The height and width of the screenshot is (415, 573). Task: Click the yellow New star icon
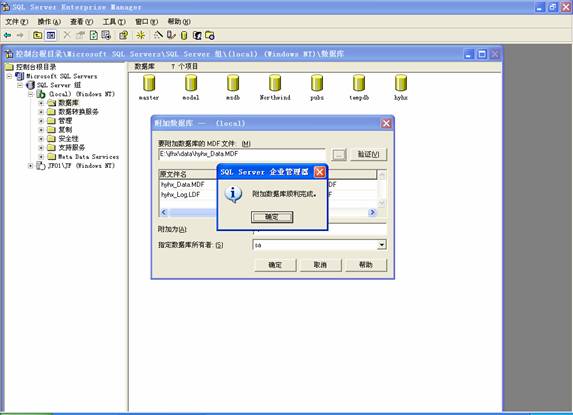point(141,35)
